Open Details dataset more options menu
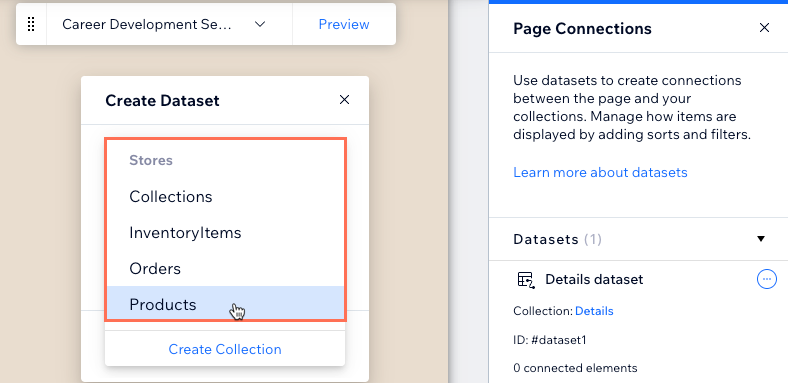This screenshot has width=788, height=383. 766,279
